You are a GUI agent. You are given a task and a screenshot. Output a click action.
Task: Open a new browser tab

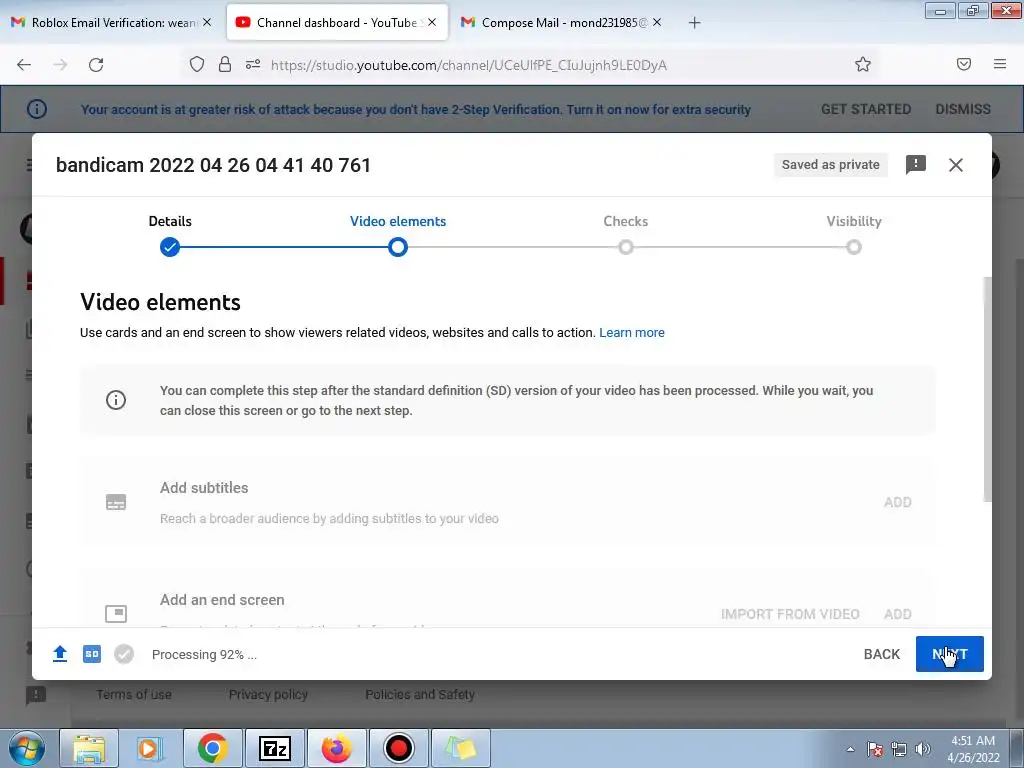click(694, 23)
